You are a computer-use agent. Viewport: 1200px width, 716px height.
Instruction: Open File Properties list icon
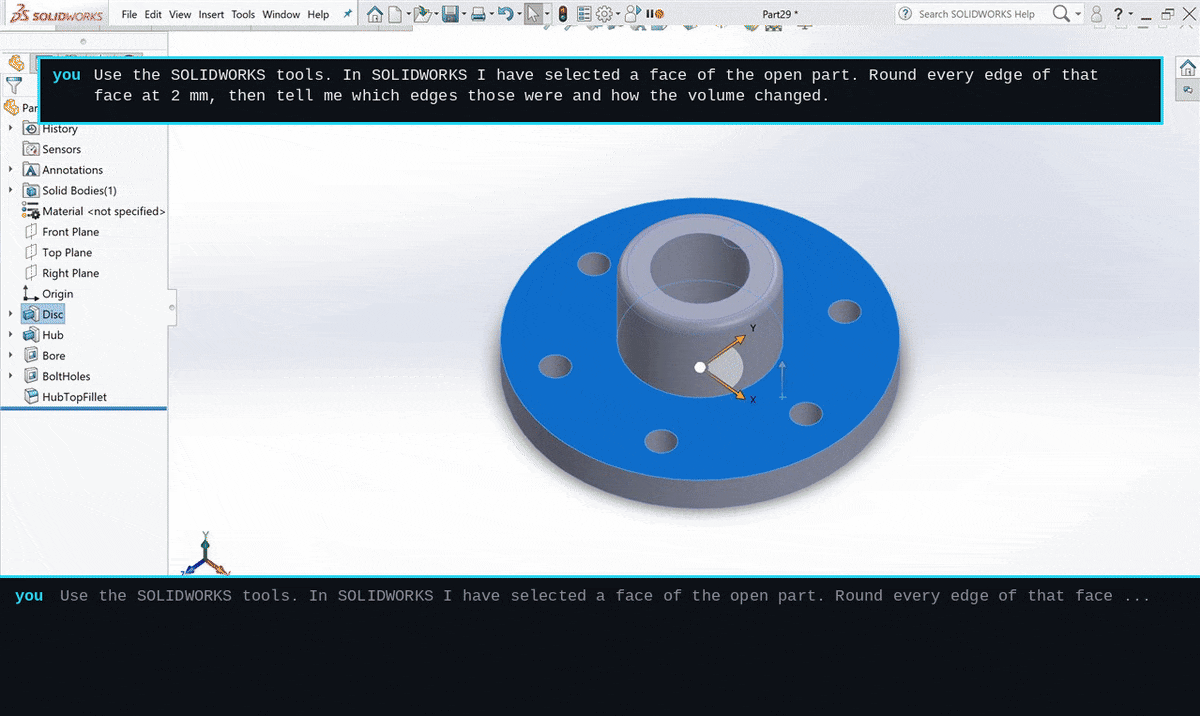[x=584, y=14]
